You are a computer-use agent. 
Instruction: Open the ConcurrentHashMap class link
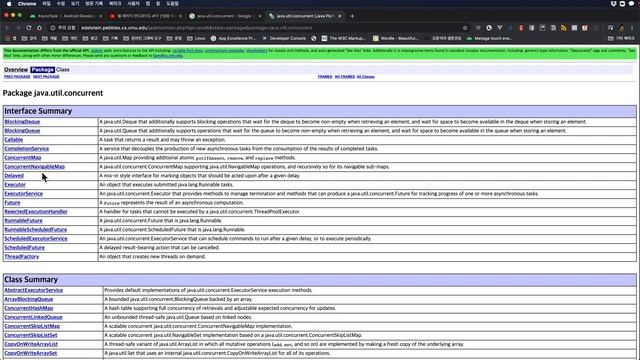[x=29, y=308]
